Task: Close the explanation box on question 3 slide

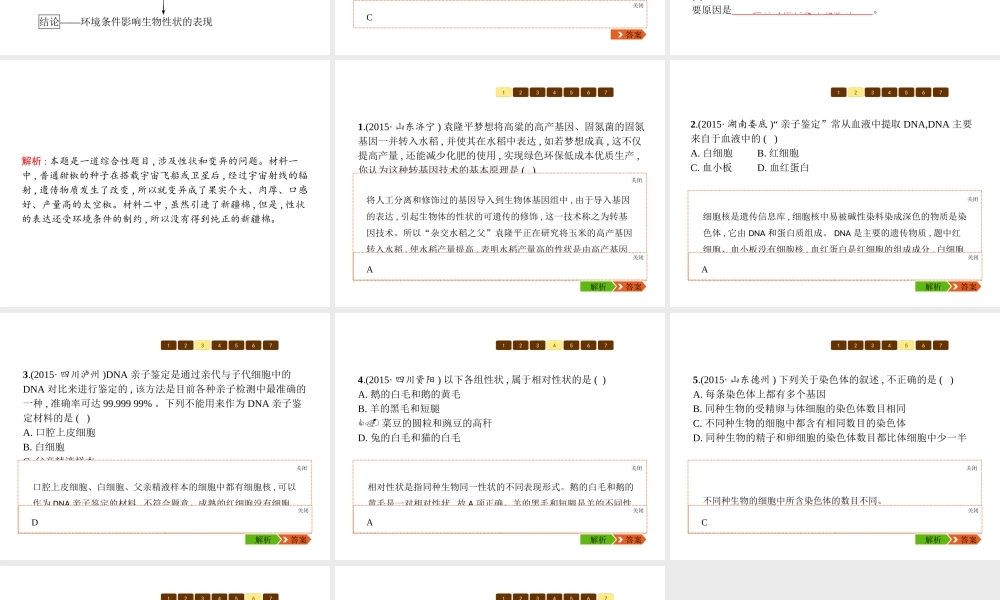Action: pyautogui.click(x=303, y=468)
